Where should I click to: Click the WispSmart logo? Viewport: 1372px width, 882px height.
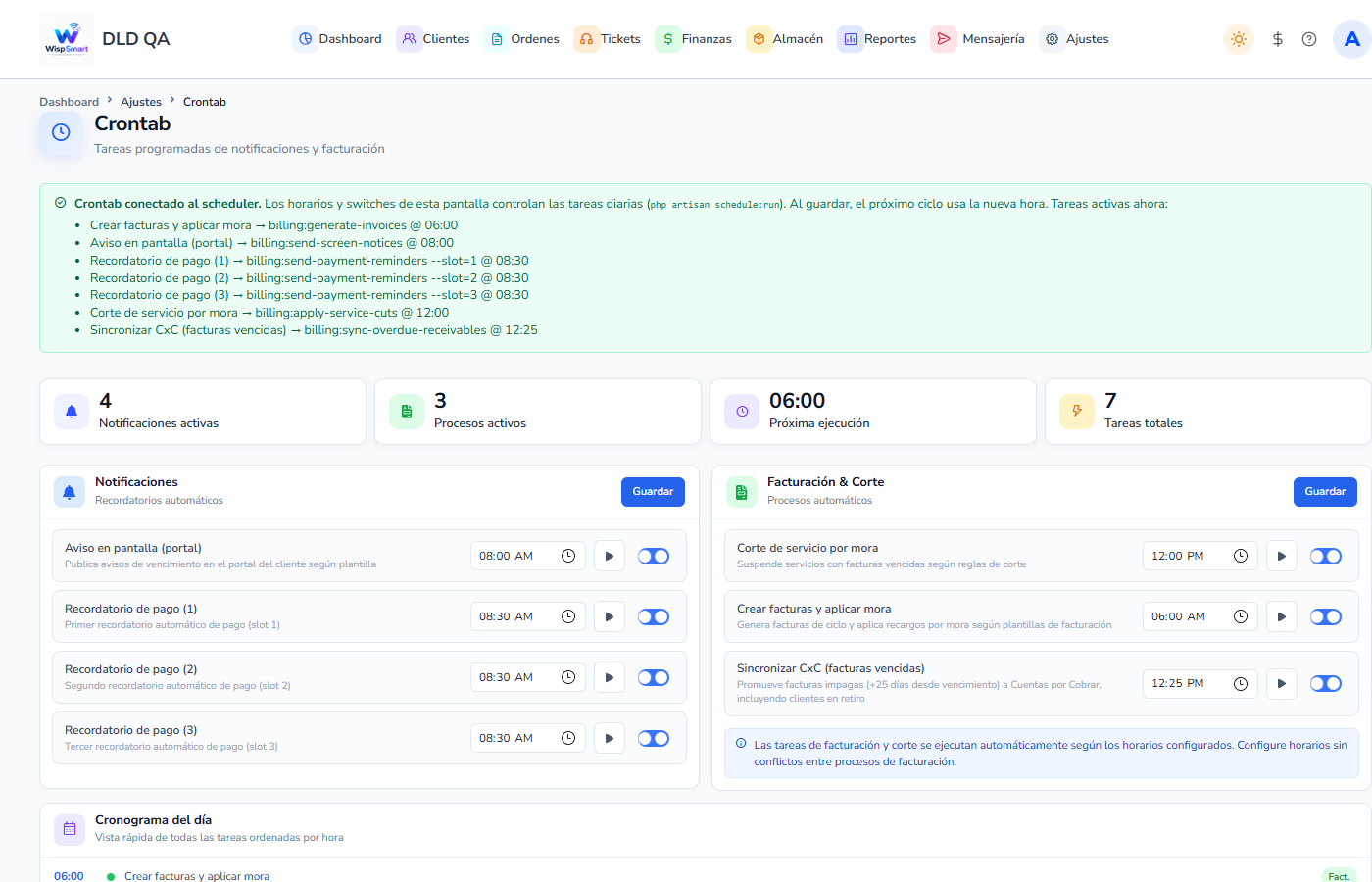67,39
